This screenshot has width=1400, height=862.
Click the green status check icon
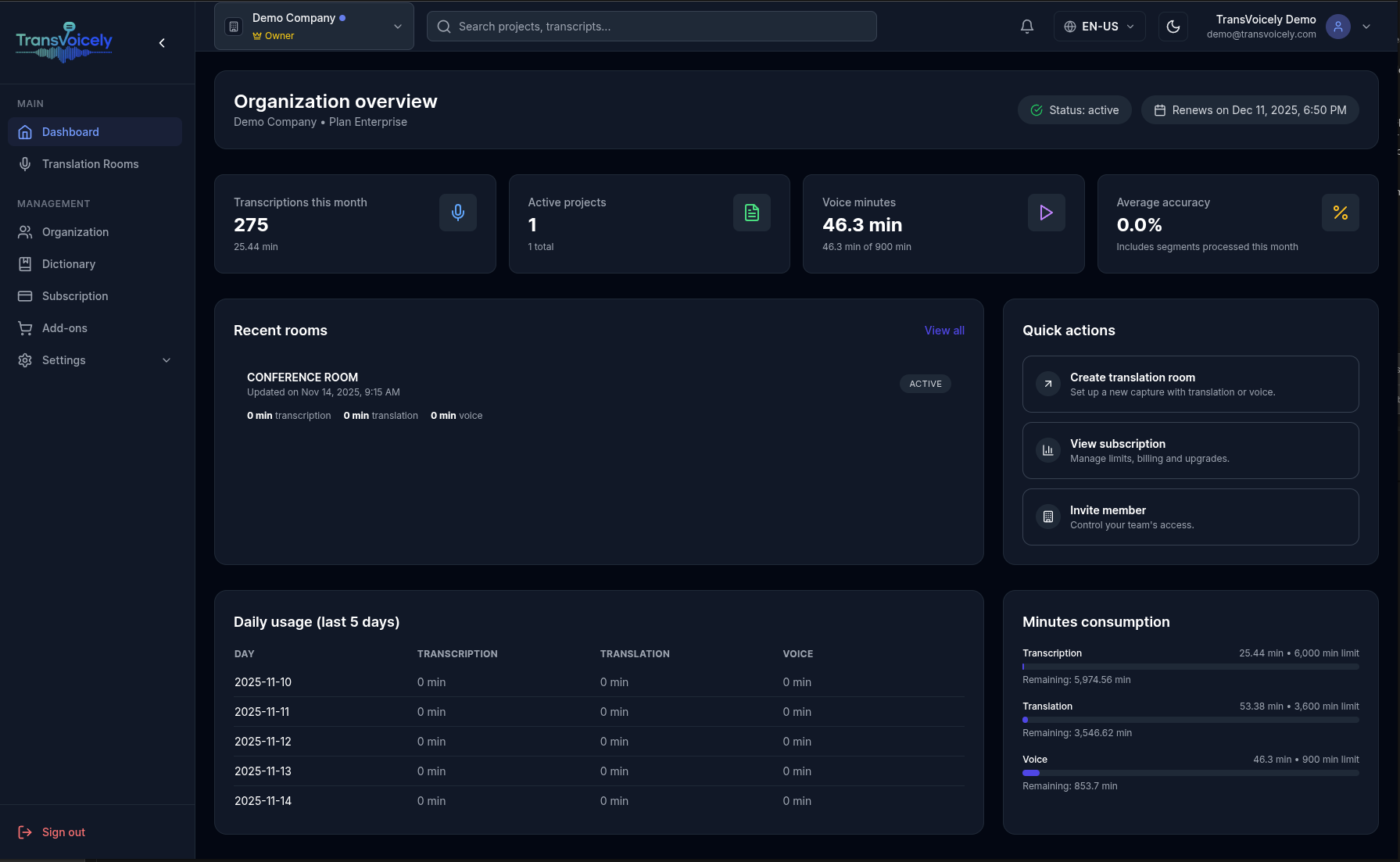tap(1037, 110)
